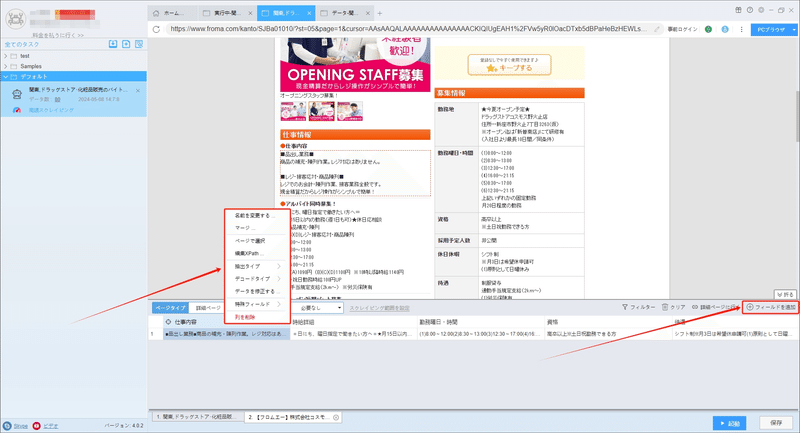
Task: Open settings gear in title bar
Action: (x=761, y=10)
